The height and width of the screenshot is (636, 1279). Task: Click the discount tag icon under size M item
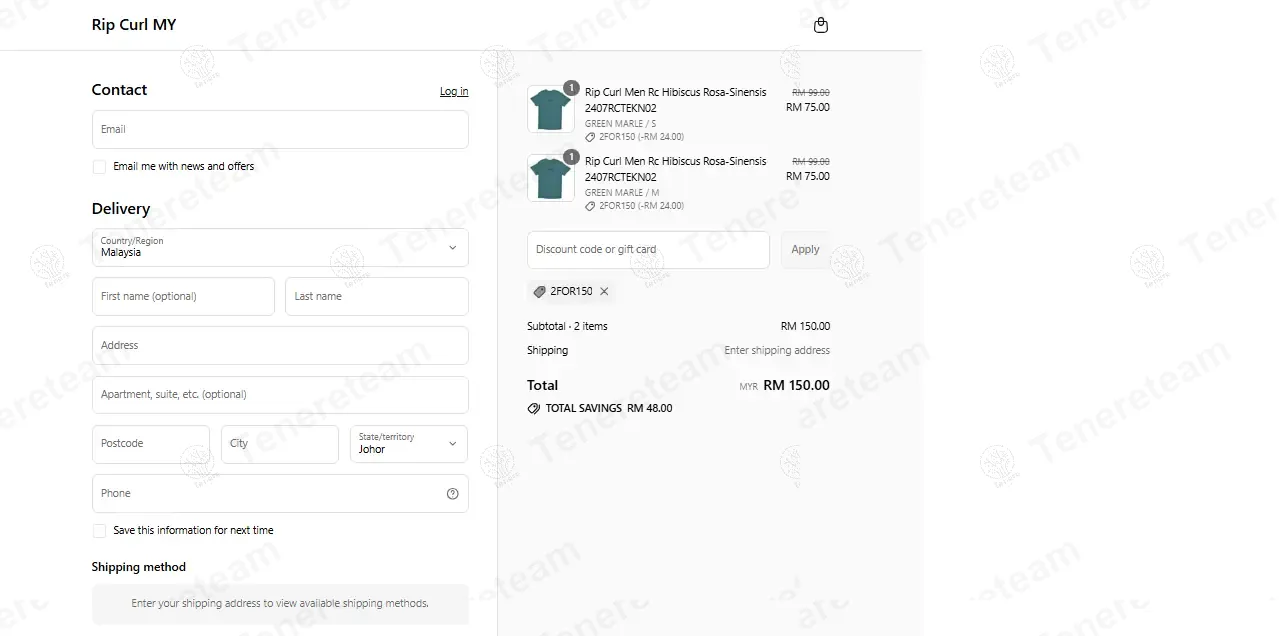[x=590, y=206]
